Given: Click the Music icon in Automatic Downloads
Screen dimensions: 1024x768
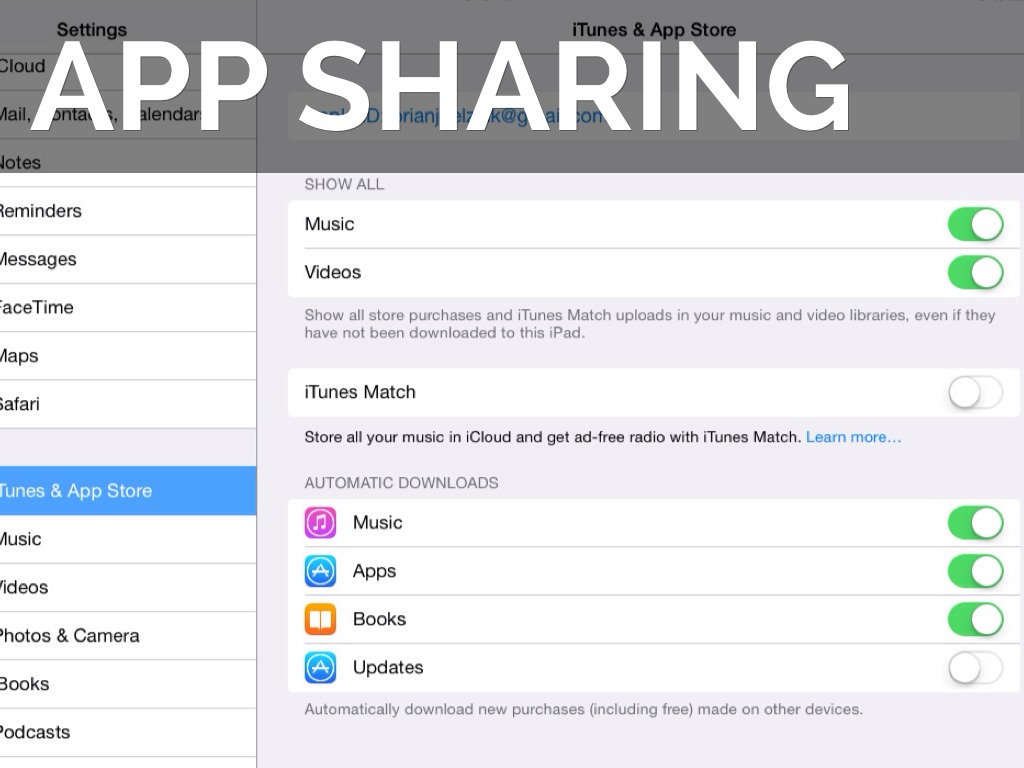Looking at the screenshot, I should pyautogui.click(x=320, y=523).
